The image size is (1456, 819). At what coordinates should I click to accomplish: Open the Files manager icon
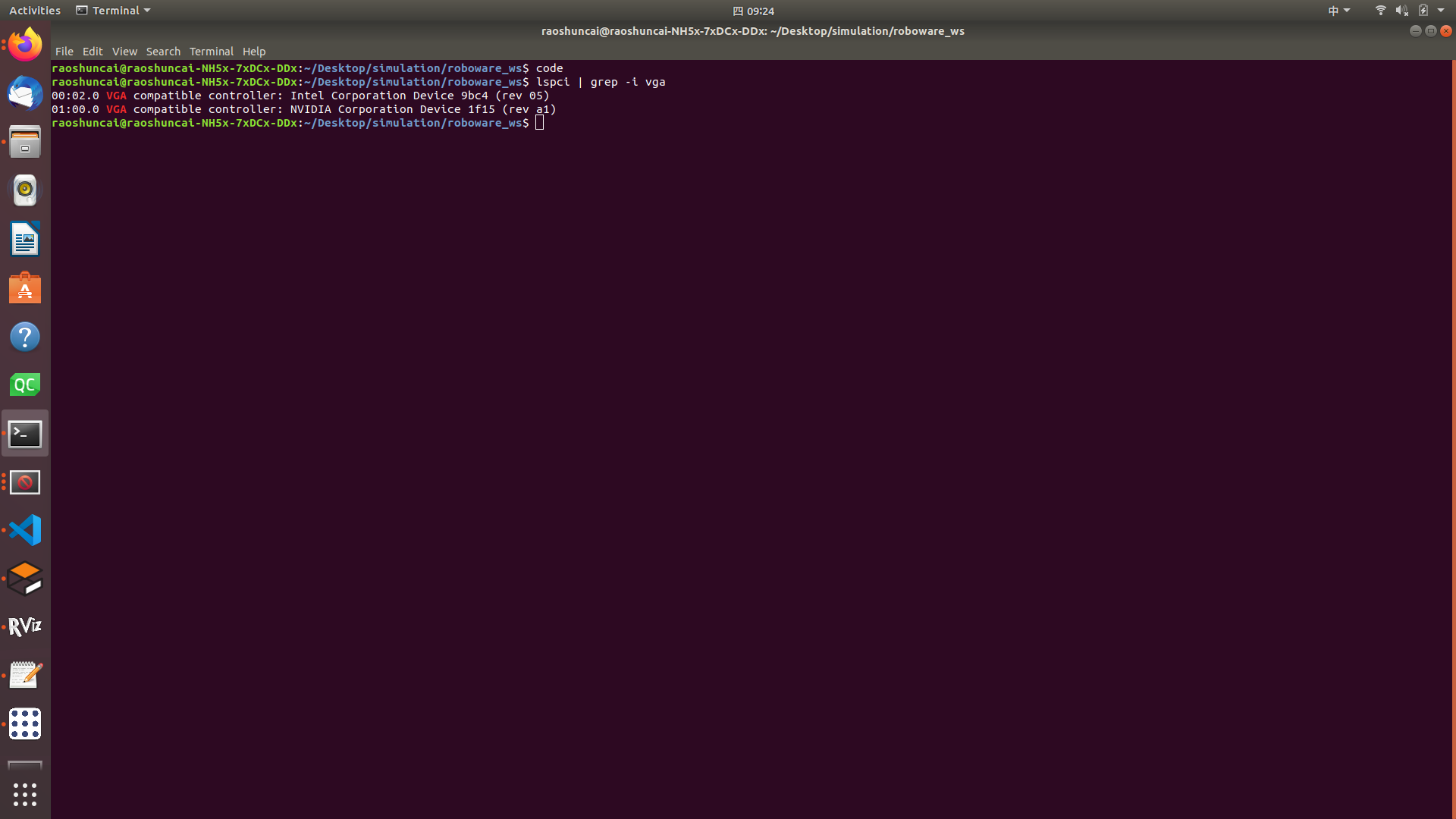pyautogui.click(x=25, y=142)
